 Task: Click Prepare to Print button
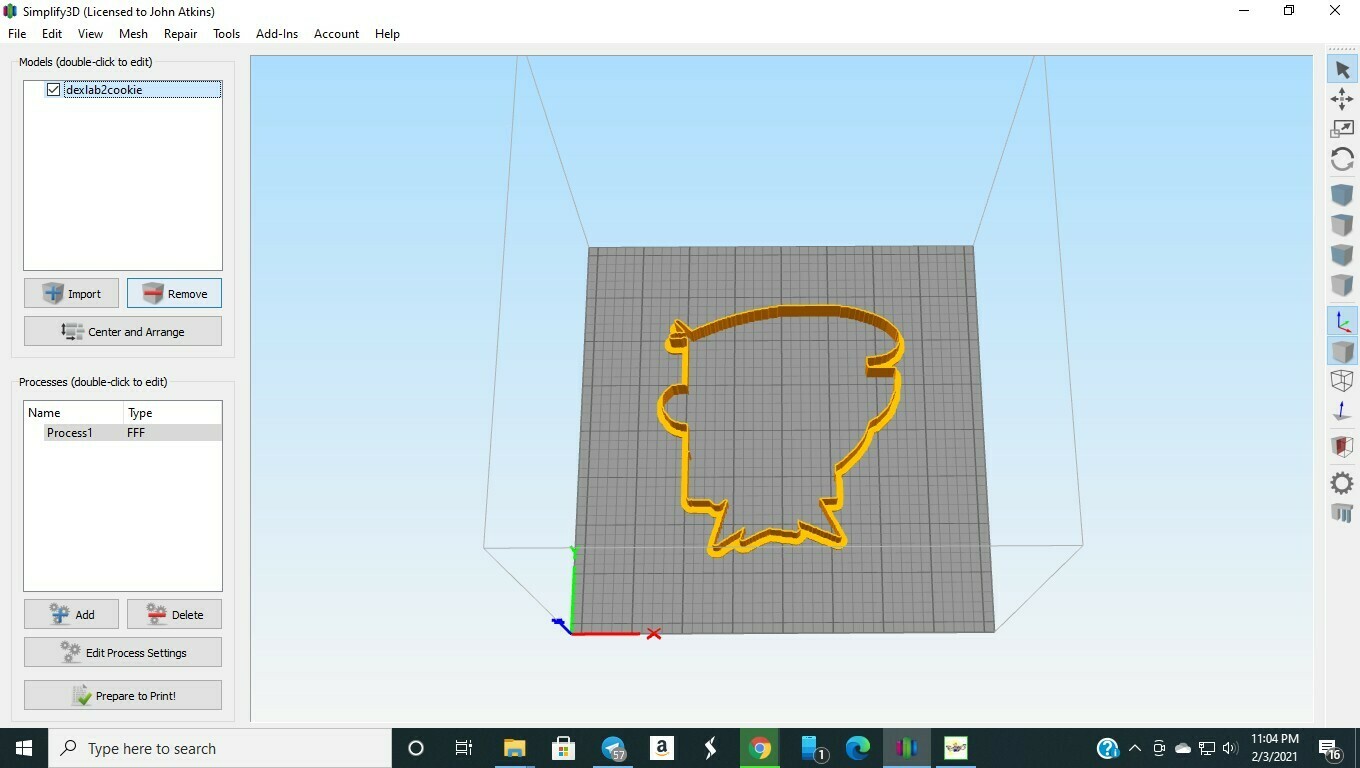click(x=122, y=695)
